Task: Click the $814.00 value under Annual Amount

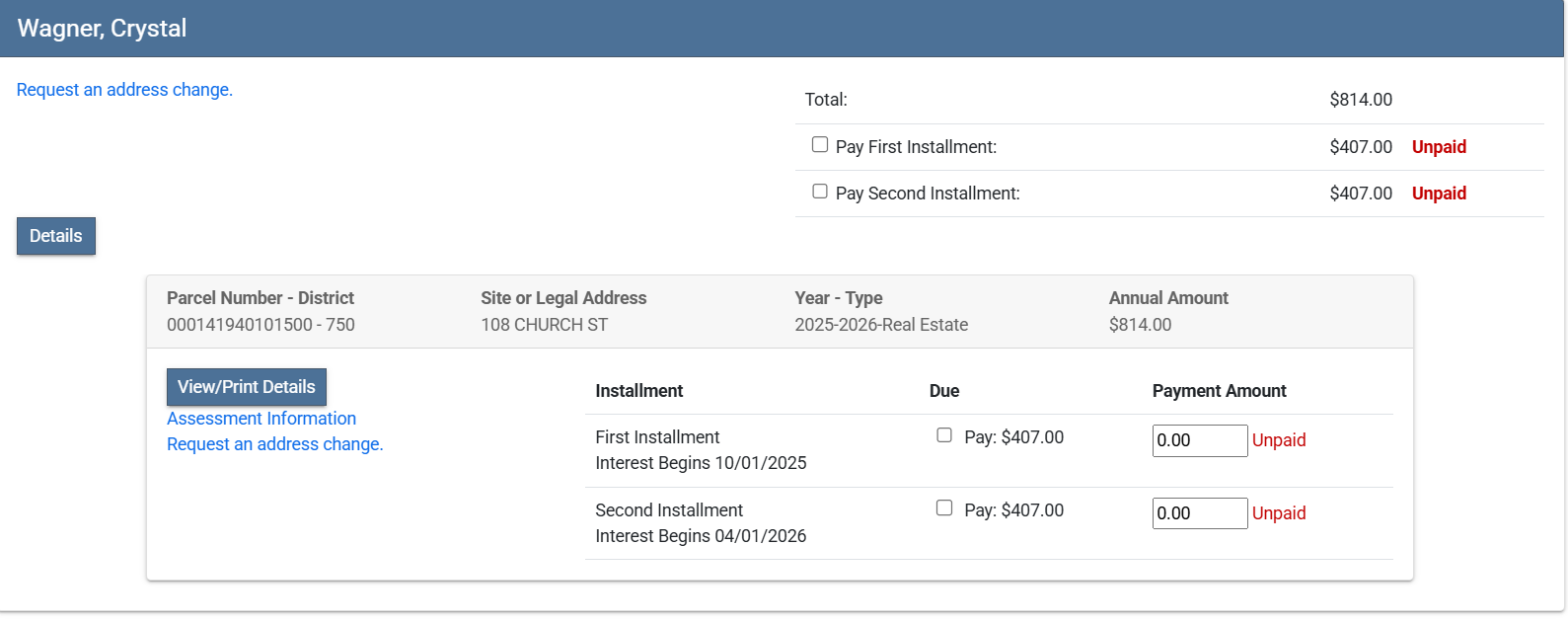Action: pos(1140,325)
